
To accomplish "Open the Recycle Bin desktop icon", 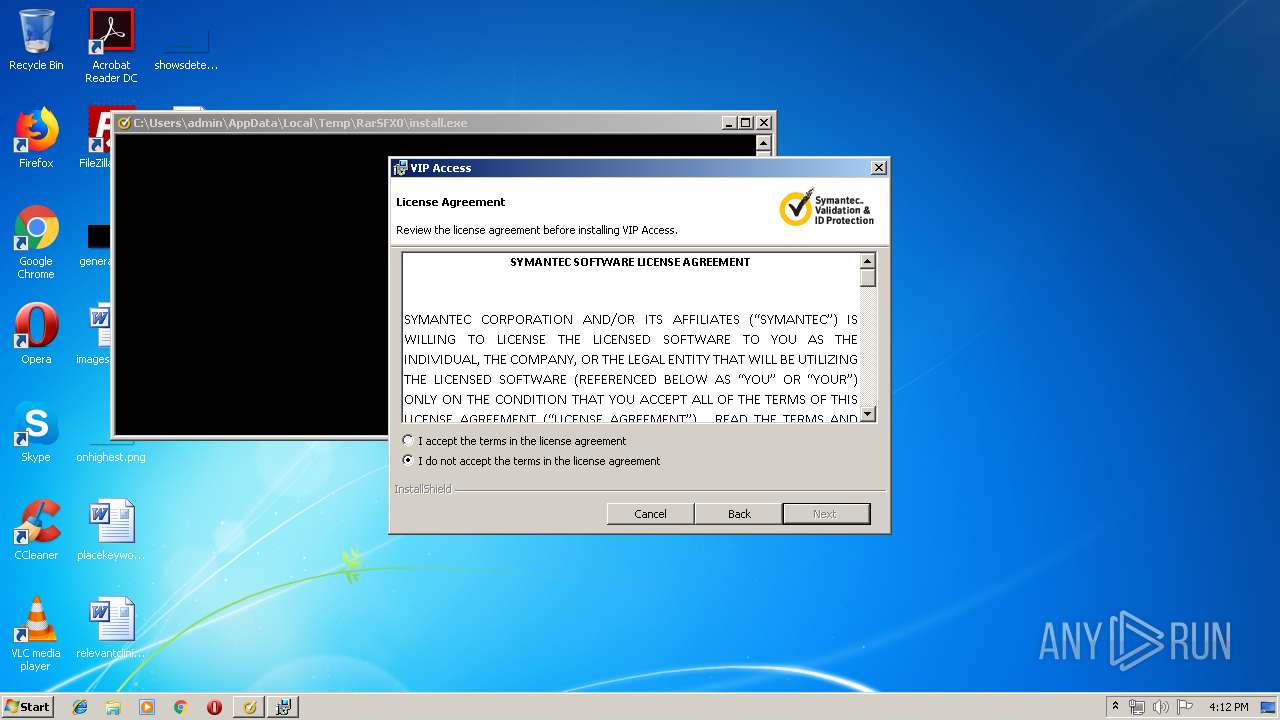I will click(36, 40).
